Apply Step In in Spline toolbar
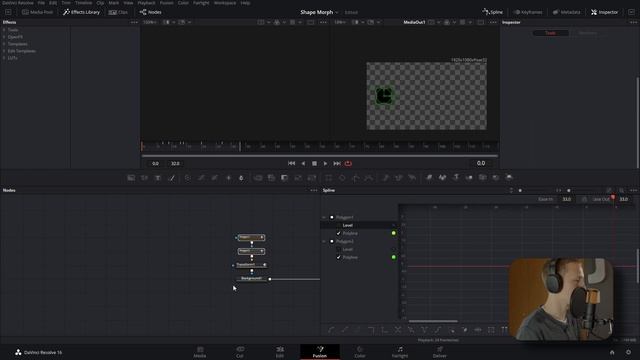The height and width of the screenshot is (360, 640). click(371, 329)
